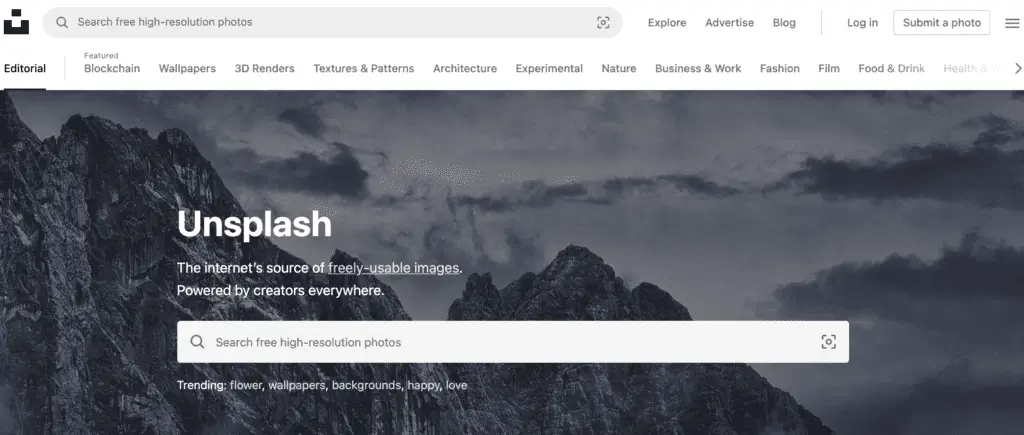Click the magnifier icon in hero search box
1024x435 pixels.
197,342
